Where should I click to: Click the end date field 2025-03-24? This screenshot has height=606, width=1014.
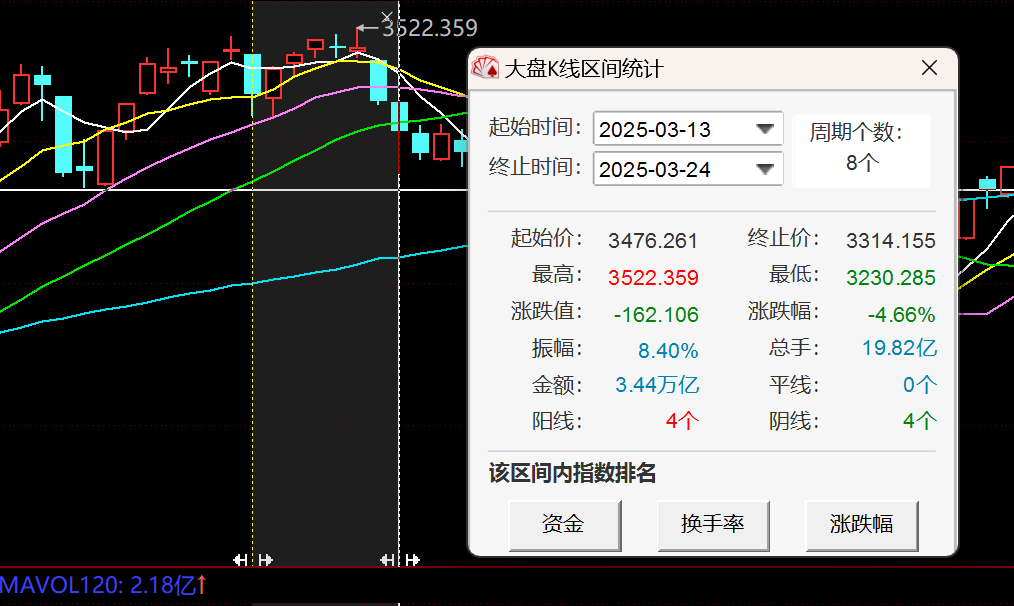(x=670, y=169)
